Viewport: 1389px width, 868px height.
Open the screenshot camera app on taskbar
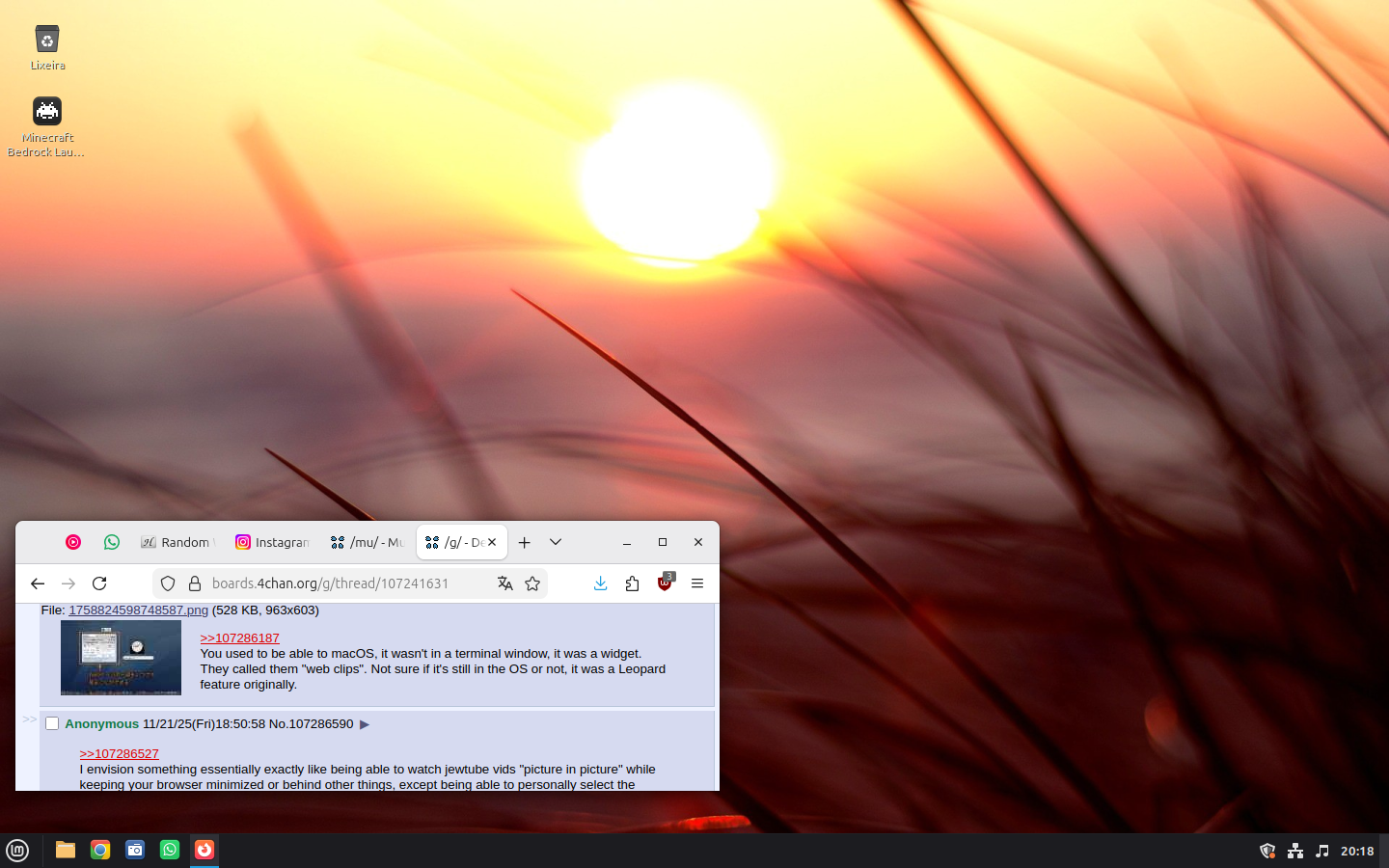135,850
